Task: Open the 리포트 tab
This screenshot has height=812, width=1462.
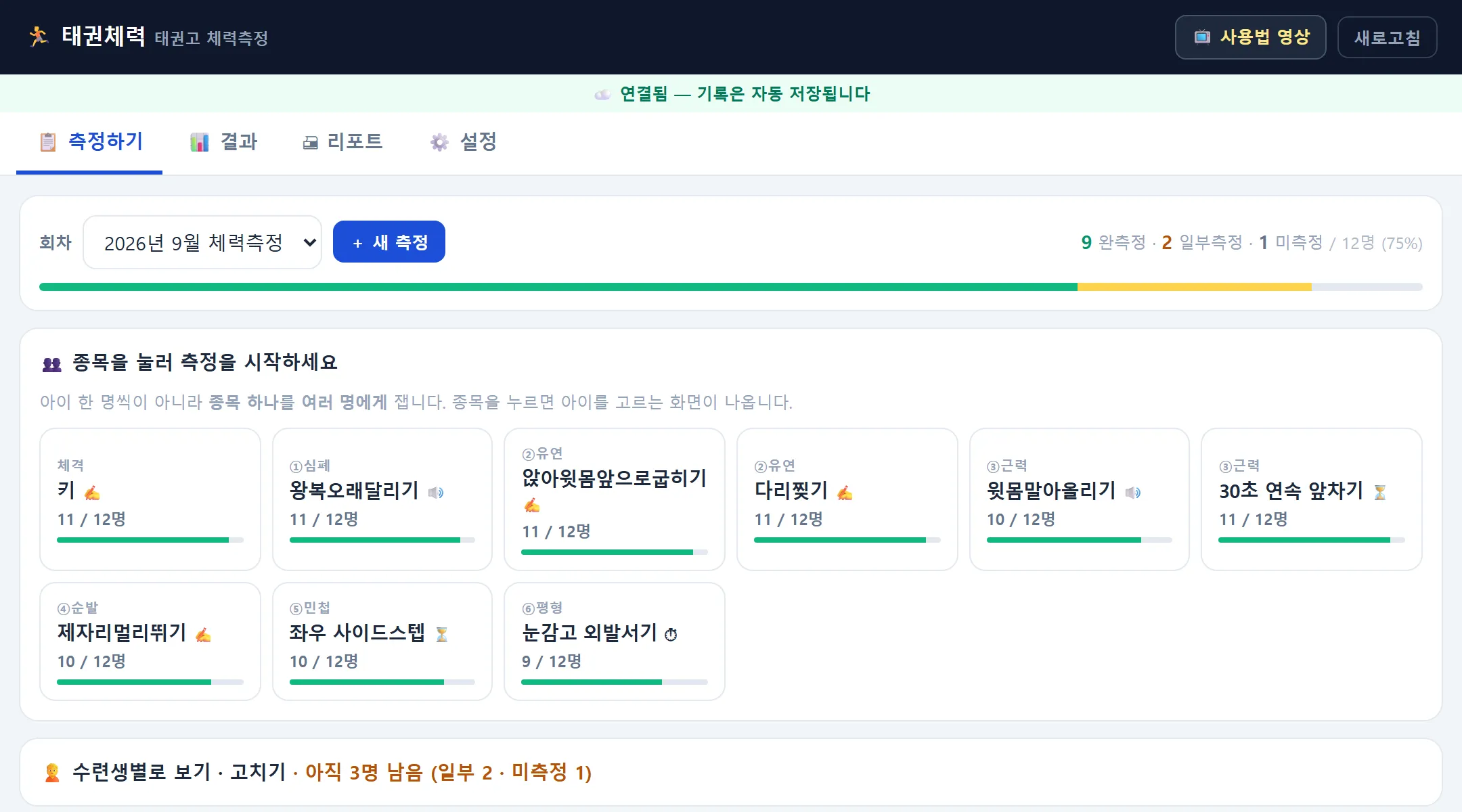Action: tap(342, 142)
